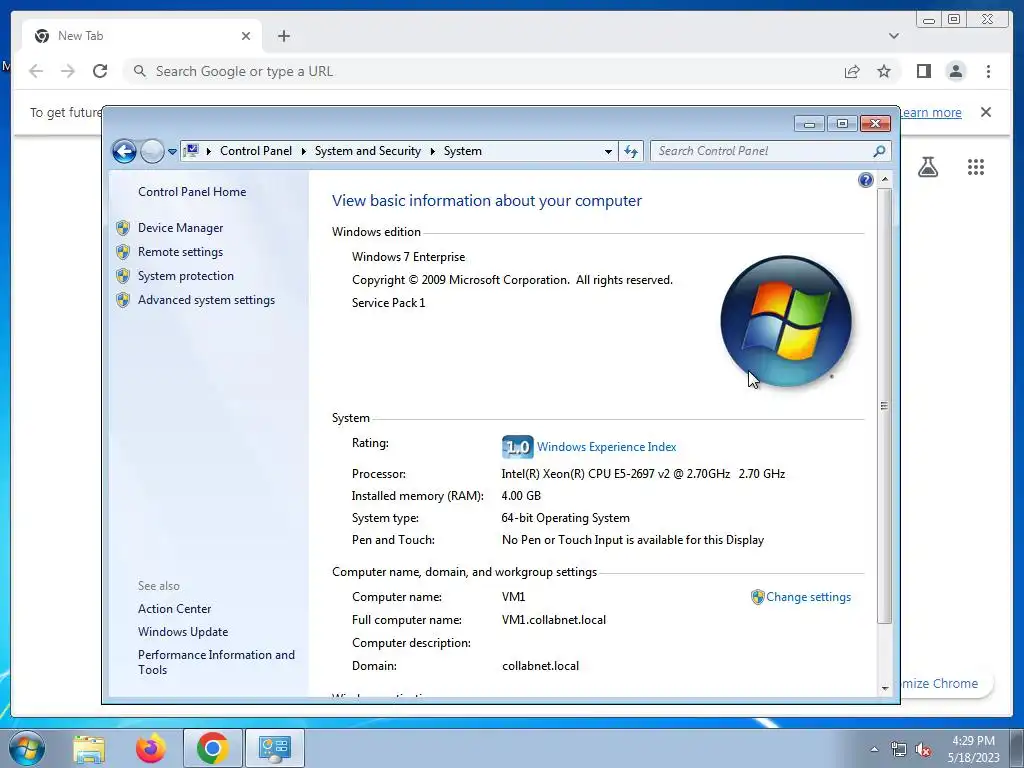Click the 1.0 rating badge
The height and width of the screenshot is (768, 1024).
point(517,447)
